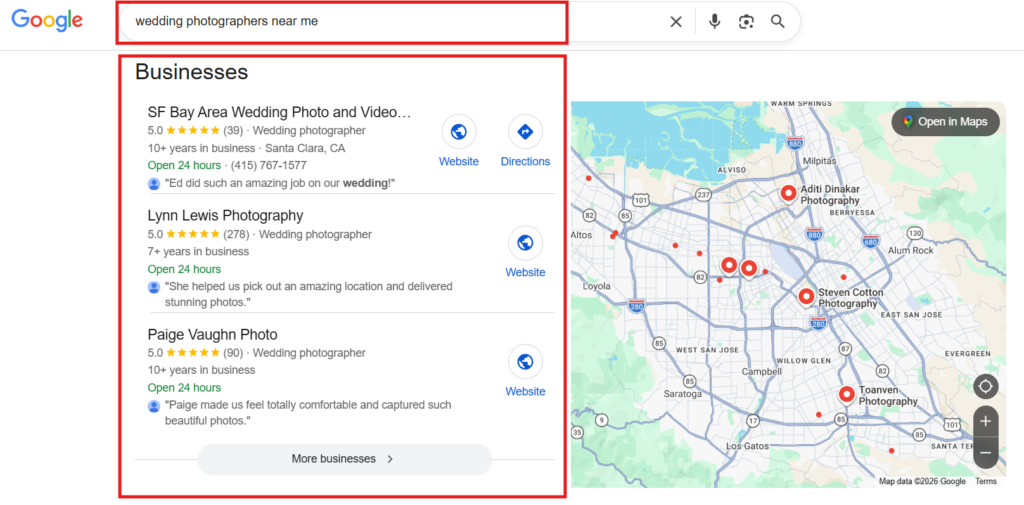This screenshot has width=1024, height=505.
Task: Open the map Terms link
Action: coord(986,481)
